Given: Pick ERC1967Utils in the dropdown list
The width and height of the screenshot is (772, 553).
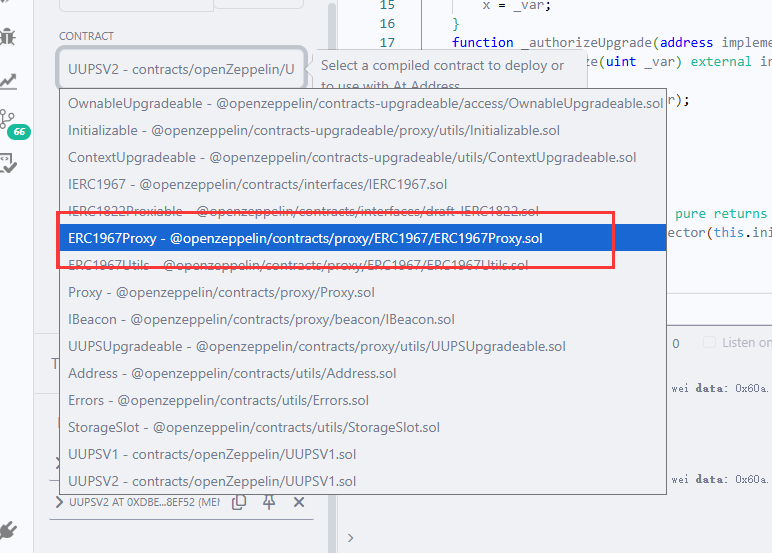Looking at the screenshot, I should (363, 265).
